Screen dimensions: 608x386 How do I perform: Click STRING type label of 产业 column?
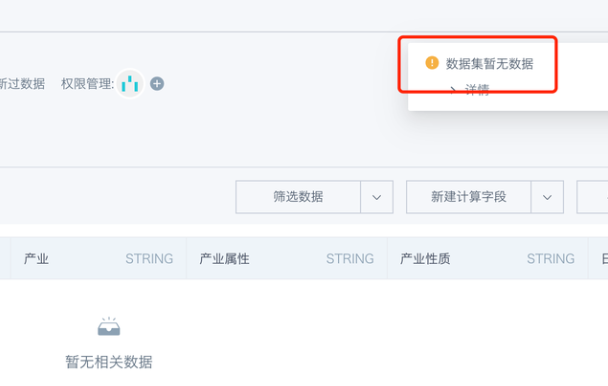click(x=149, y=259)
